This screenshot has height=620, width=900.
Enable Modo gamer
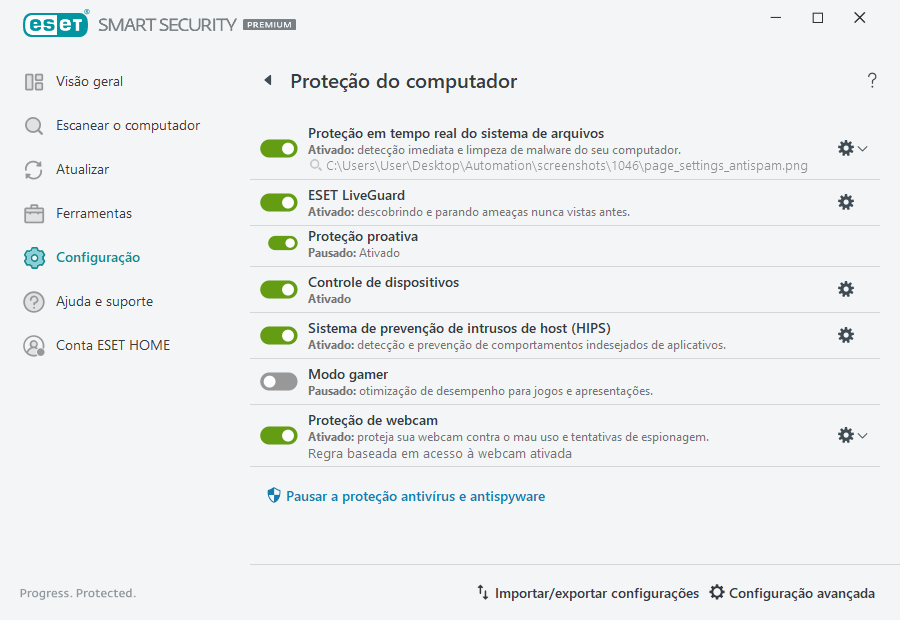278,381
